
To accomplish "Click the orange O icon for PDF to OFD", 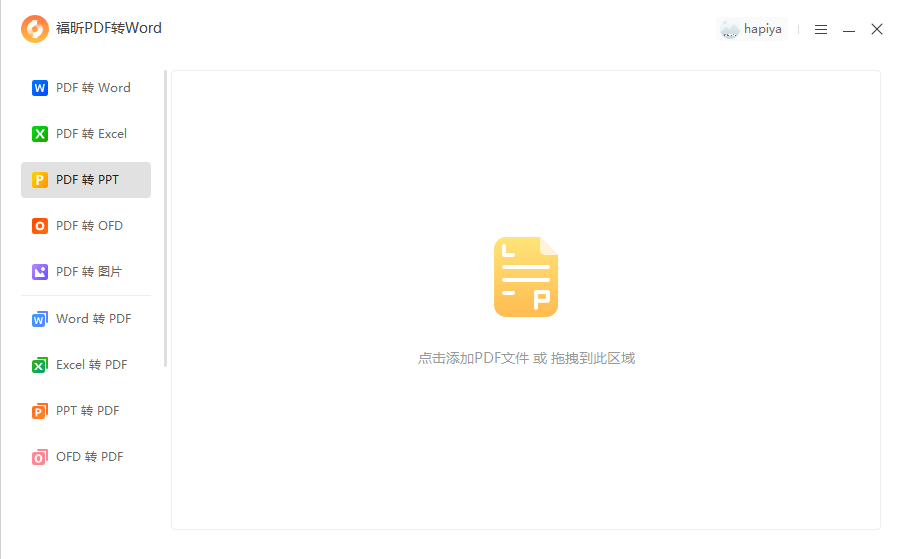I will click(40, 226).
